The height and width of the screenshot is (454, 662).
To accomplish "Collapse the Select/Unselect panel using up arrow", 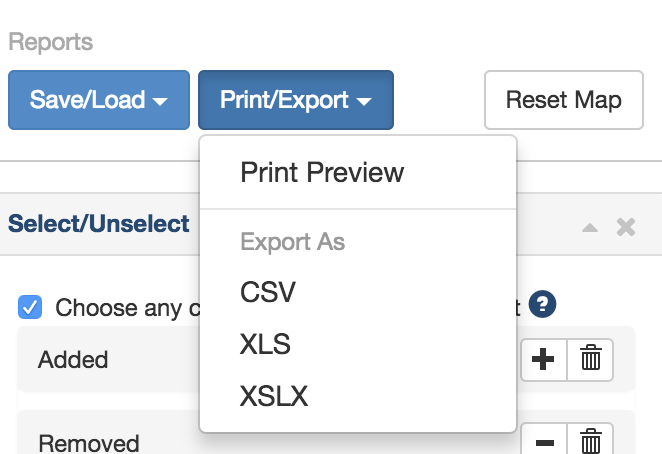I will coord(590,228).
